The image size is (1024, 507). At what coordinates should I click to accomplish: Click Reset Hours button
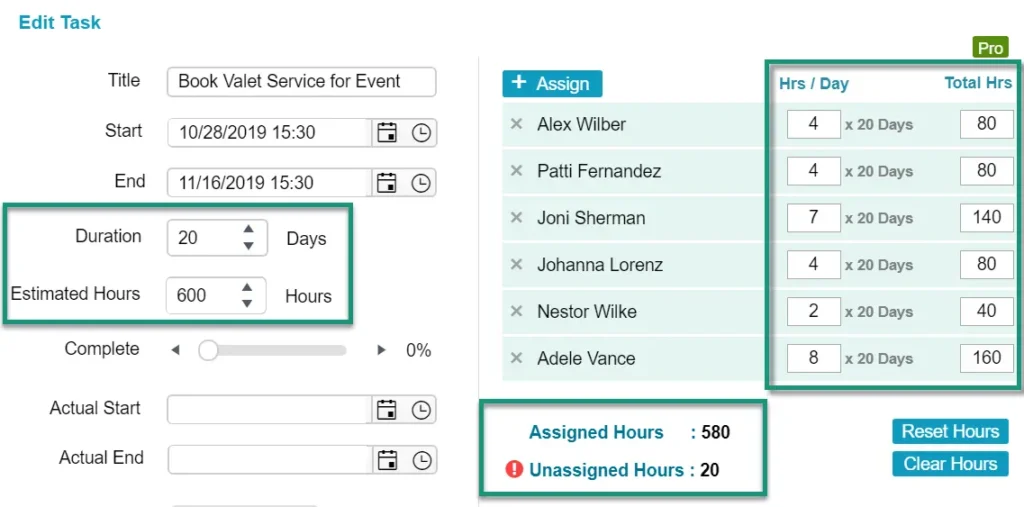[950, 431]
